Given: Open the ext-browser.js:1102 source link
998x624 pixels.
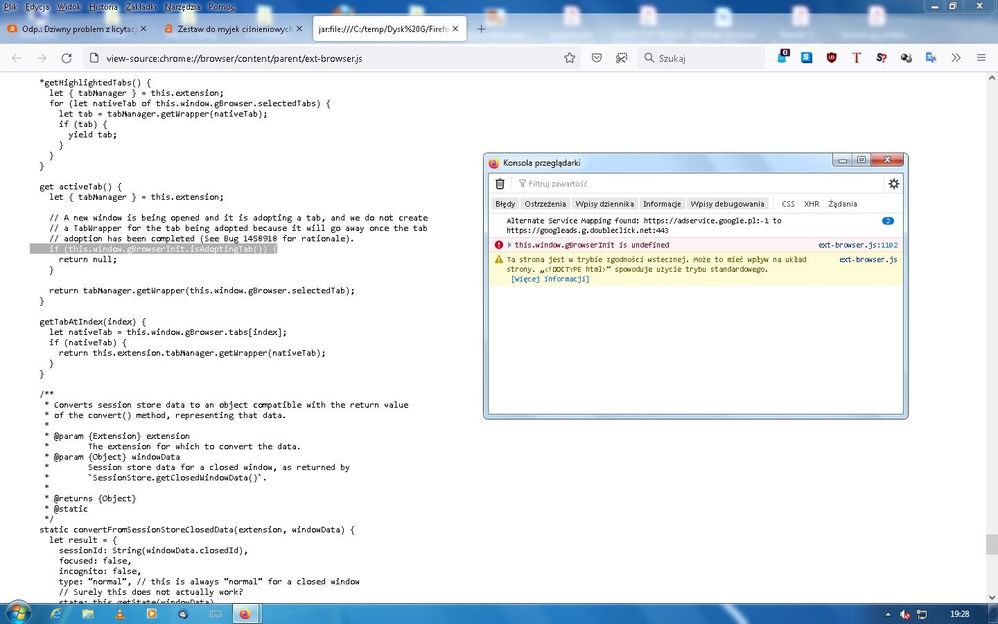Looking at the screenshot, I should click(858, 245).
